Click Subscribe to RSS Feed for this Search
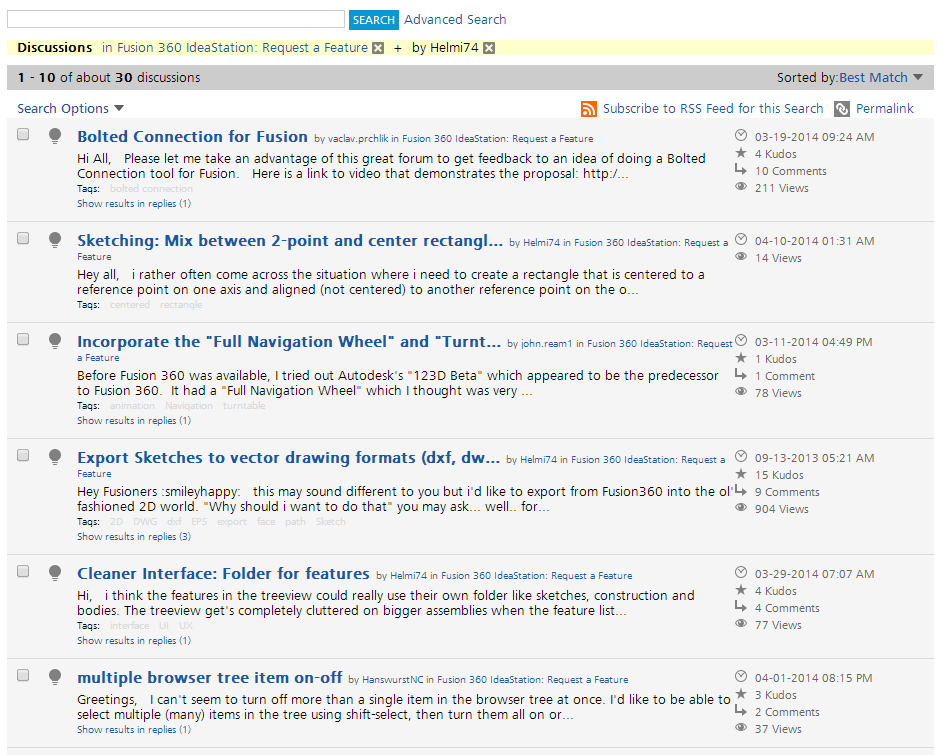 713,109
